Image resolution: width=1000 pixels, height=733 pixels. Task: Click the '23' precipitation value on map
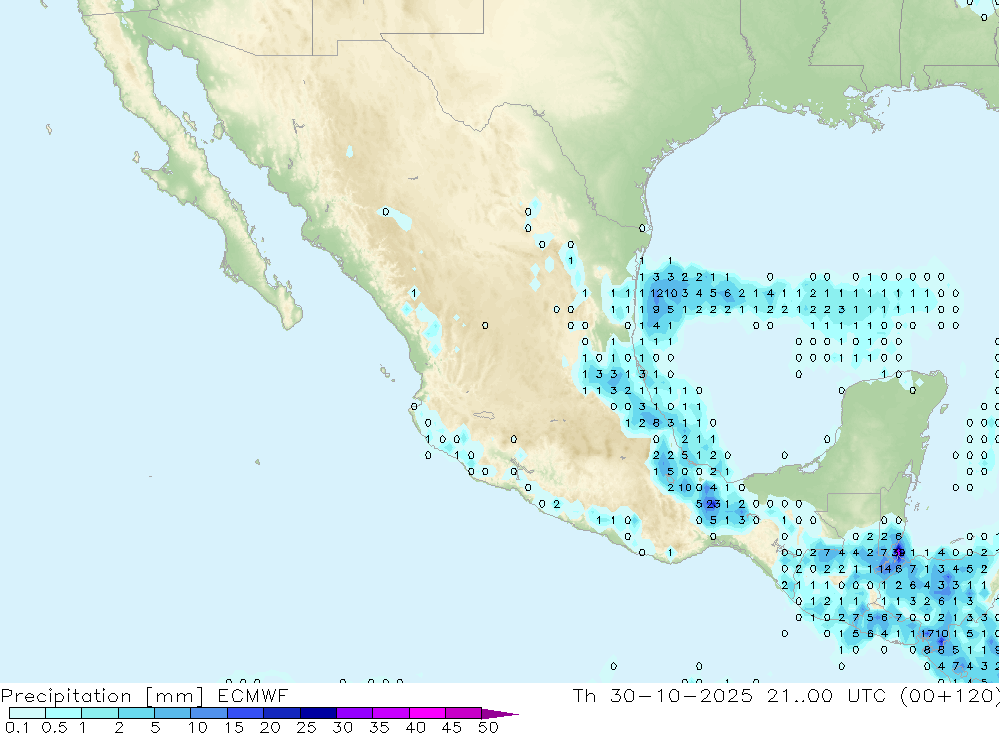(714, 504)
